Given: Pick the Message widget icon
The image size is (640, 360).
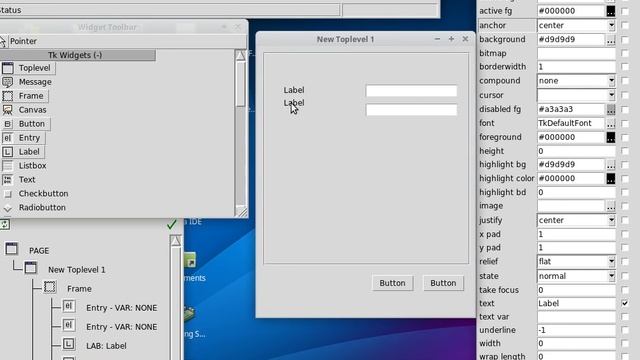Looking at the screenshot, I should pyautogui.click(x=8, y=82).
